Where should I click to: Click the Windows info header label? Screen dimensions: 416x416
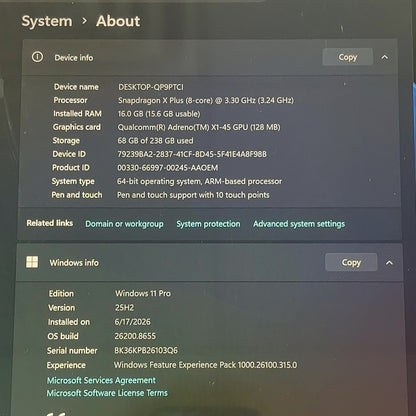click(74, 263)
